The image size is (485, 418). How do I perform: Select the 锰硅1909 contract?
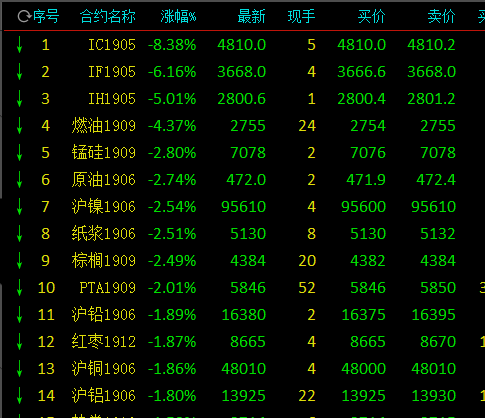[x=104, y=153]
